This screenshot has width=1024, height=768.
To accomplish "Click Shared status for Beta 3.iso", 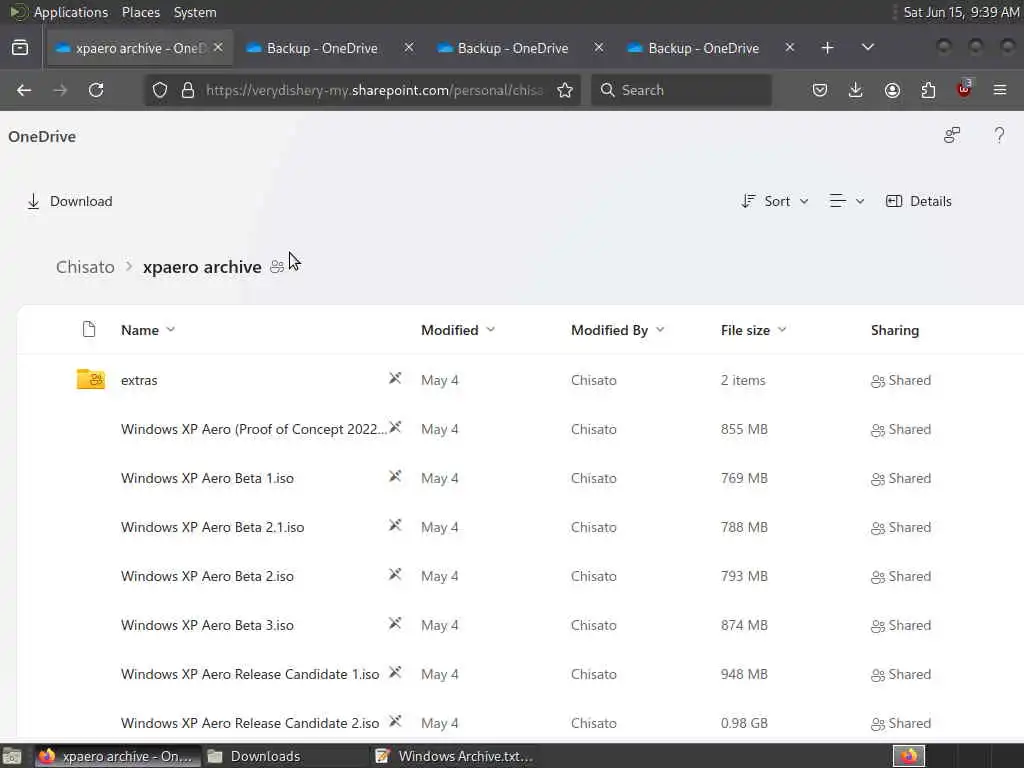I will point(901,625).
